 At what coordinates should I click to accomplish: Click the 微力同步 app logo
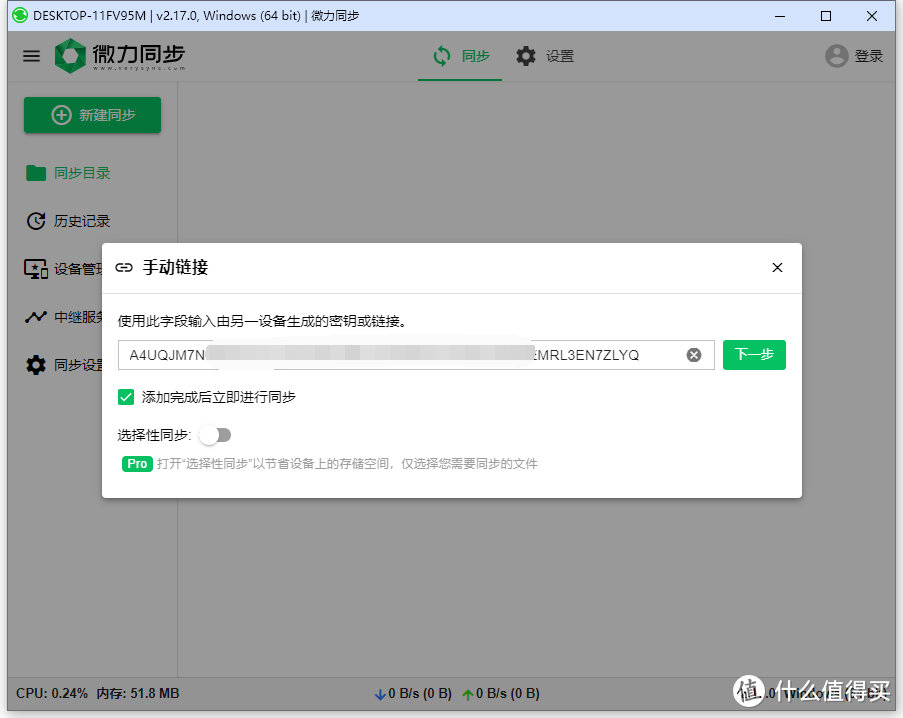69,56
